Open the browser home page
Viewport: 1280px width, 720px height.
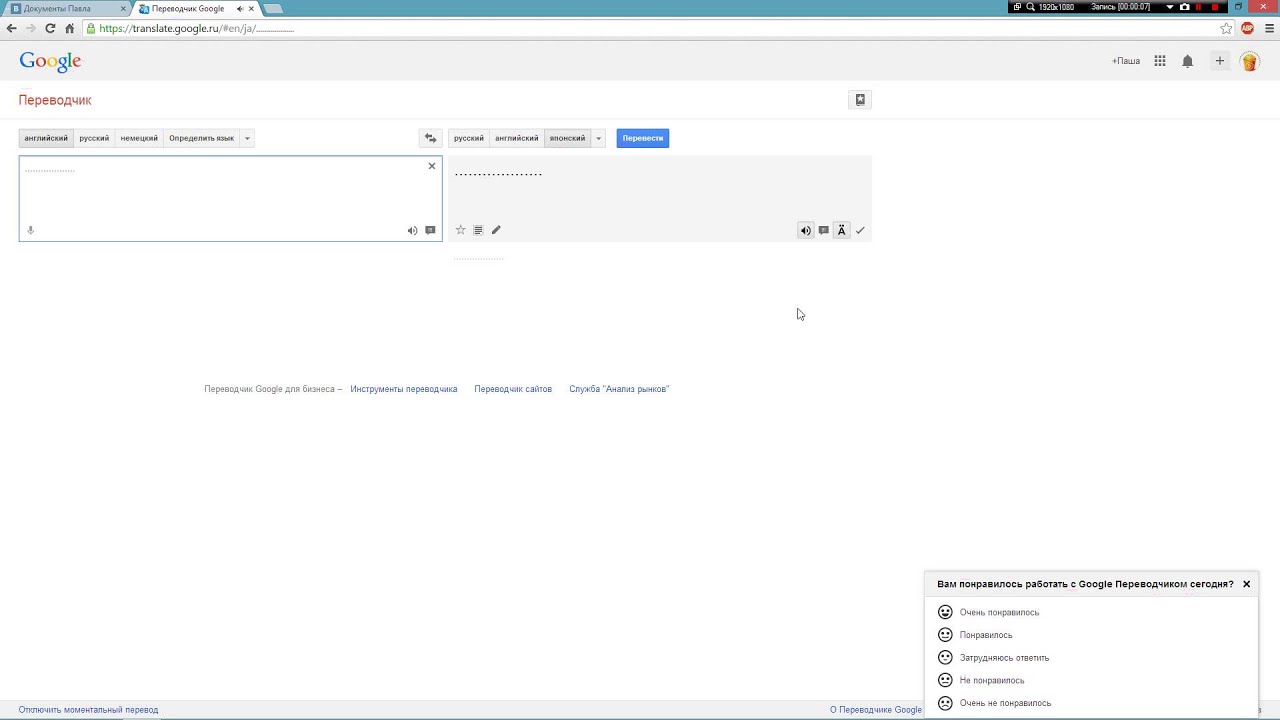69,28
